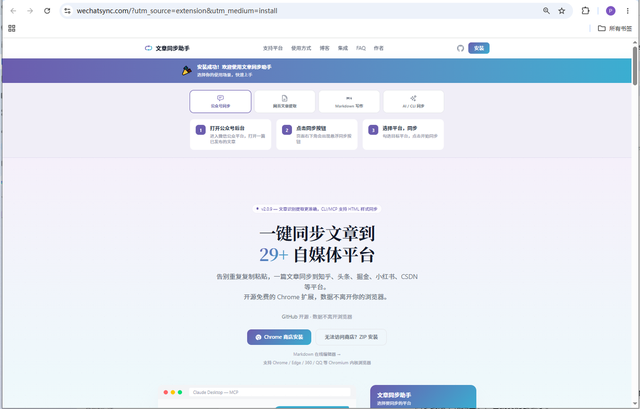This screenshot has width=640, height=409.
Task: Click the 29+ 自媒体平台 heading
Action: (317, 255)
